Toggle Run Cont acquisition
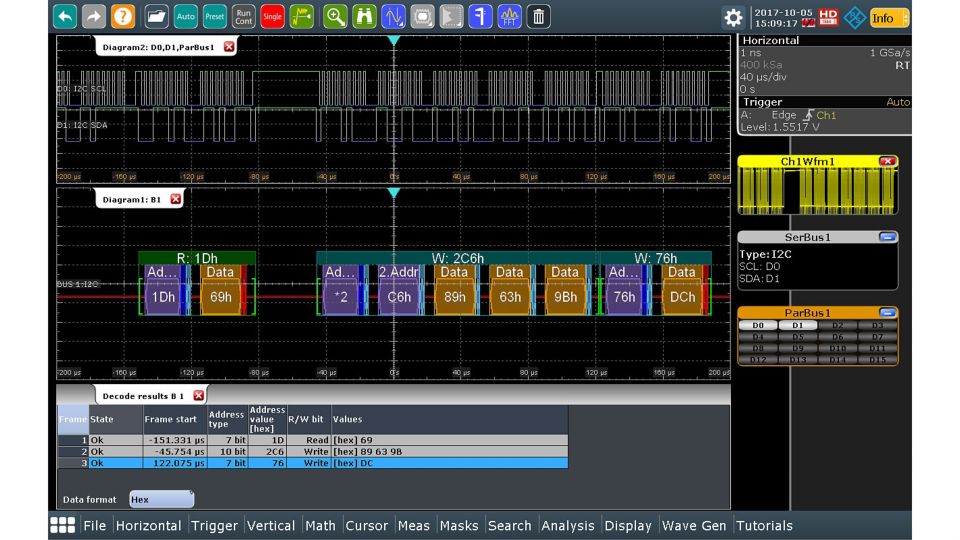960x540 pixels. 243,17
